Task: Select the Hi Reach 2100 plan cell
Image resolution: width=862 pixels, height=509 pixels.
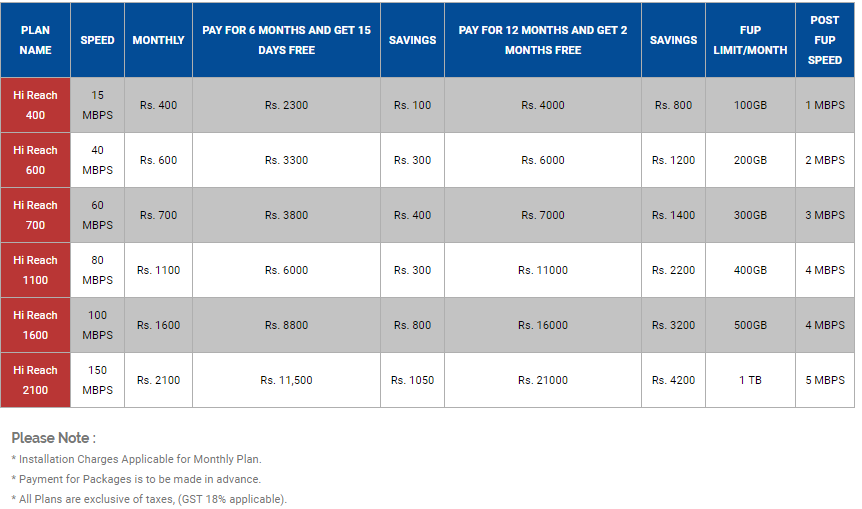Action: click(x=35, y=380)
